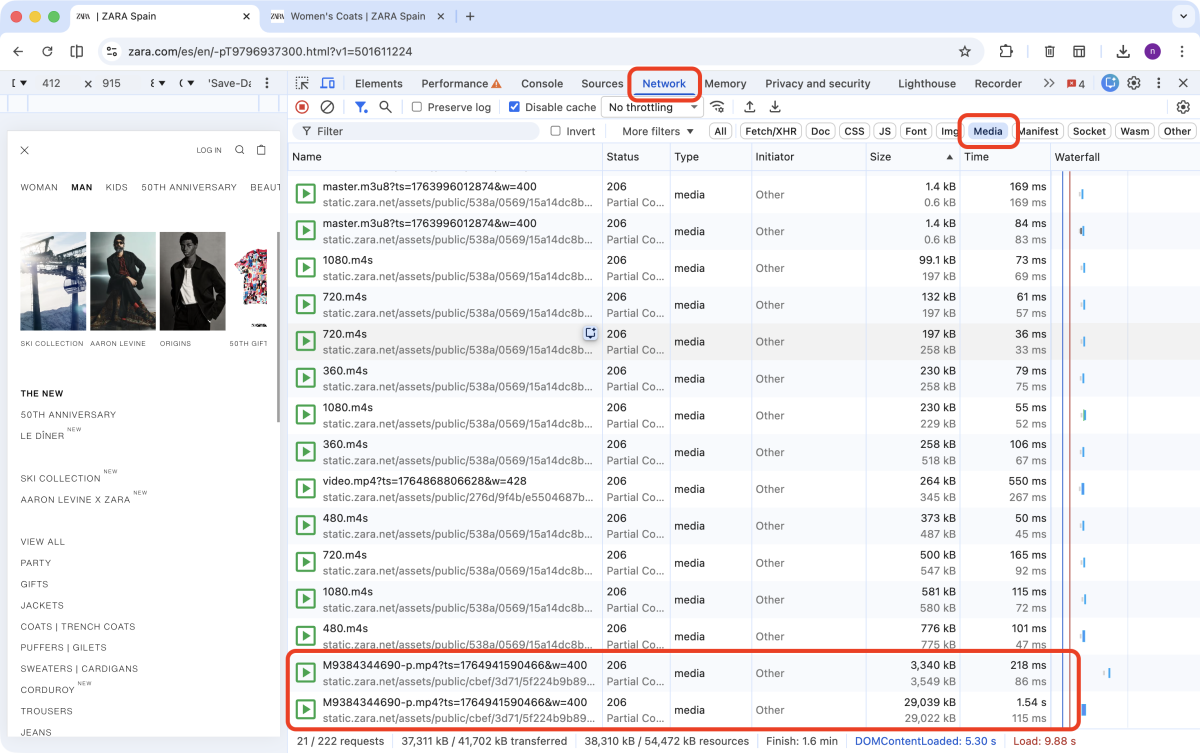Disable the Disable cache checkbox
Viewport: 1200px width, 753px height.
click(513, 107)
